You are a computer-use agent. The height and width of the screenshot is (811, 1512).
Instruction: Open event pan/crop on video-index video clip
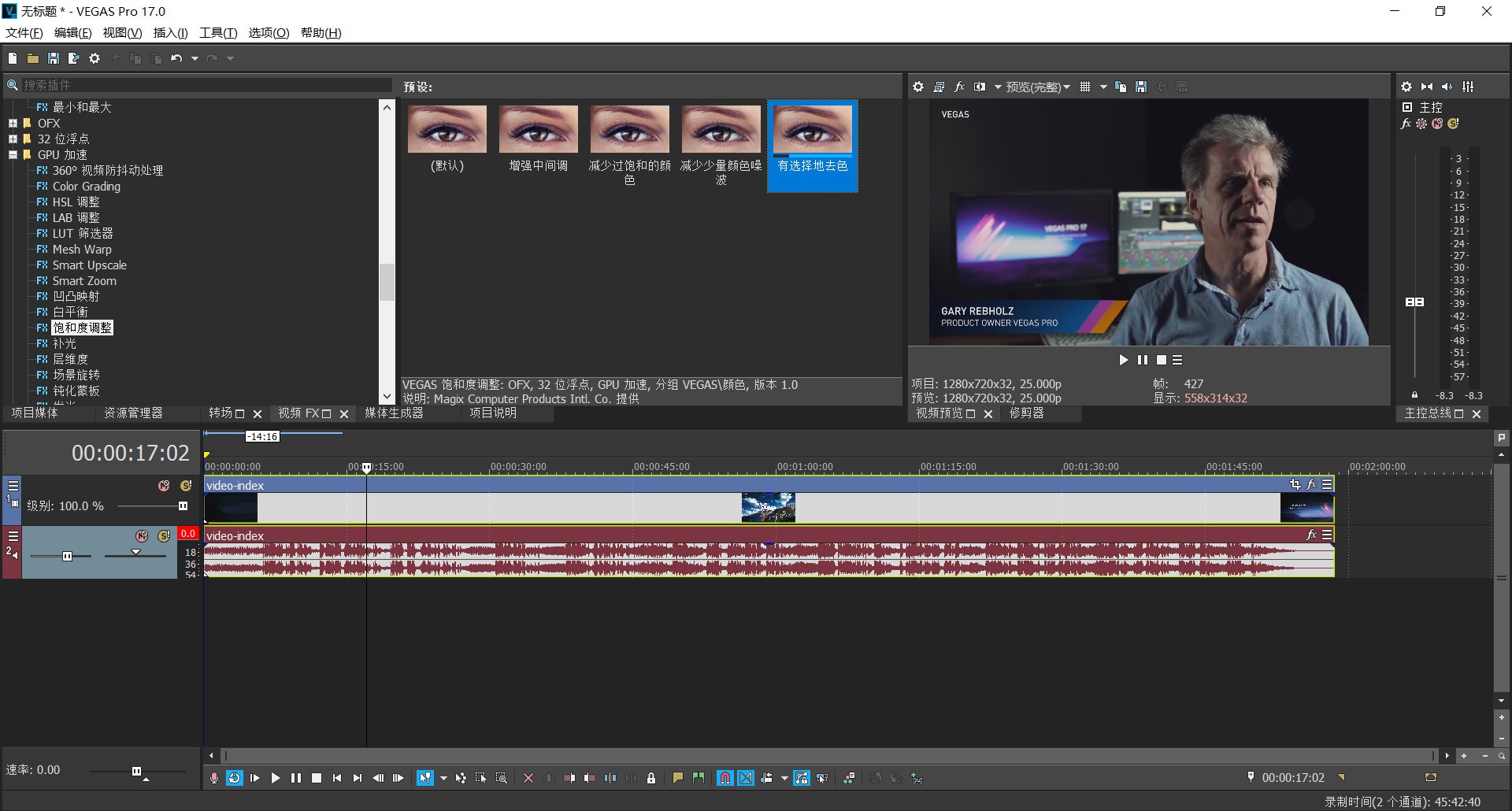click(1295, 485)
